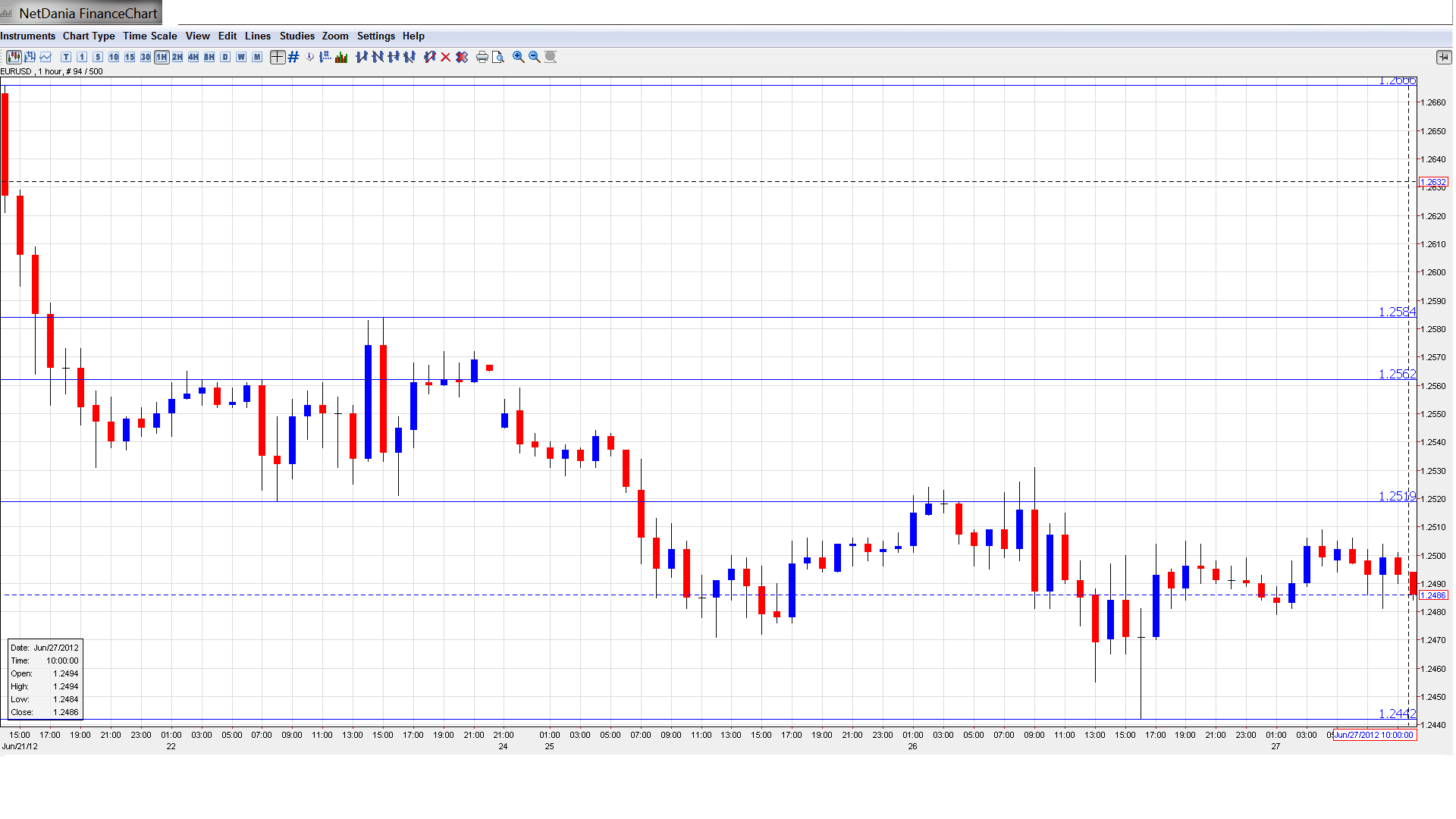Switch to 5 minute time scale
The height and width of the screenshot is (819, 1456).
click(x=98, y=57)
